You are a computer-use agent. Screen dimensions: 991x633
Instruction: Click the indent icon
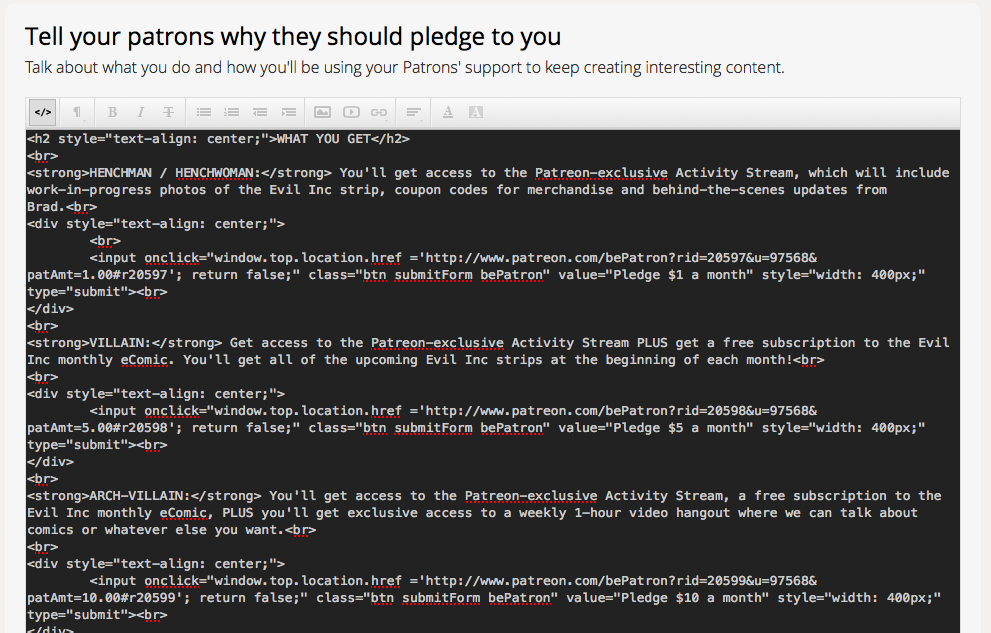pyautogui.click(x=288, y=112)
